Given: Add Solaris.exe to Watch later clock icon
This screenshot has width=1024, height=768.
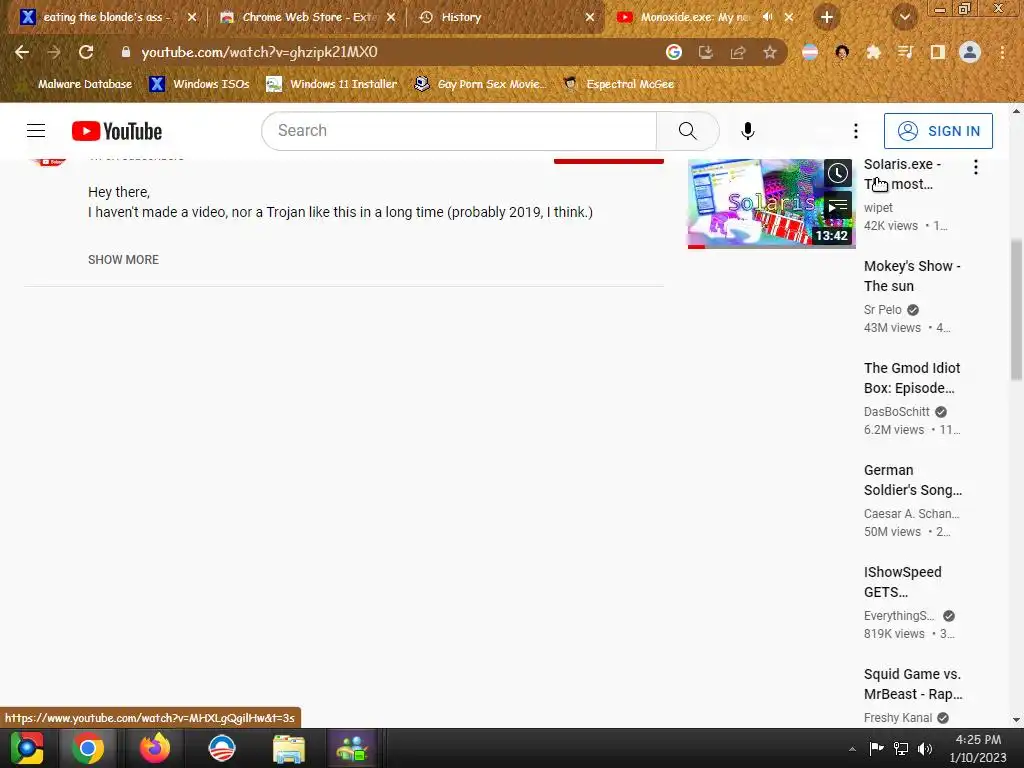Looking at the screenshot, I should click(x=838, y=173).
